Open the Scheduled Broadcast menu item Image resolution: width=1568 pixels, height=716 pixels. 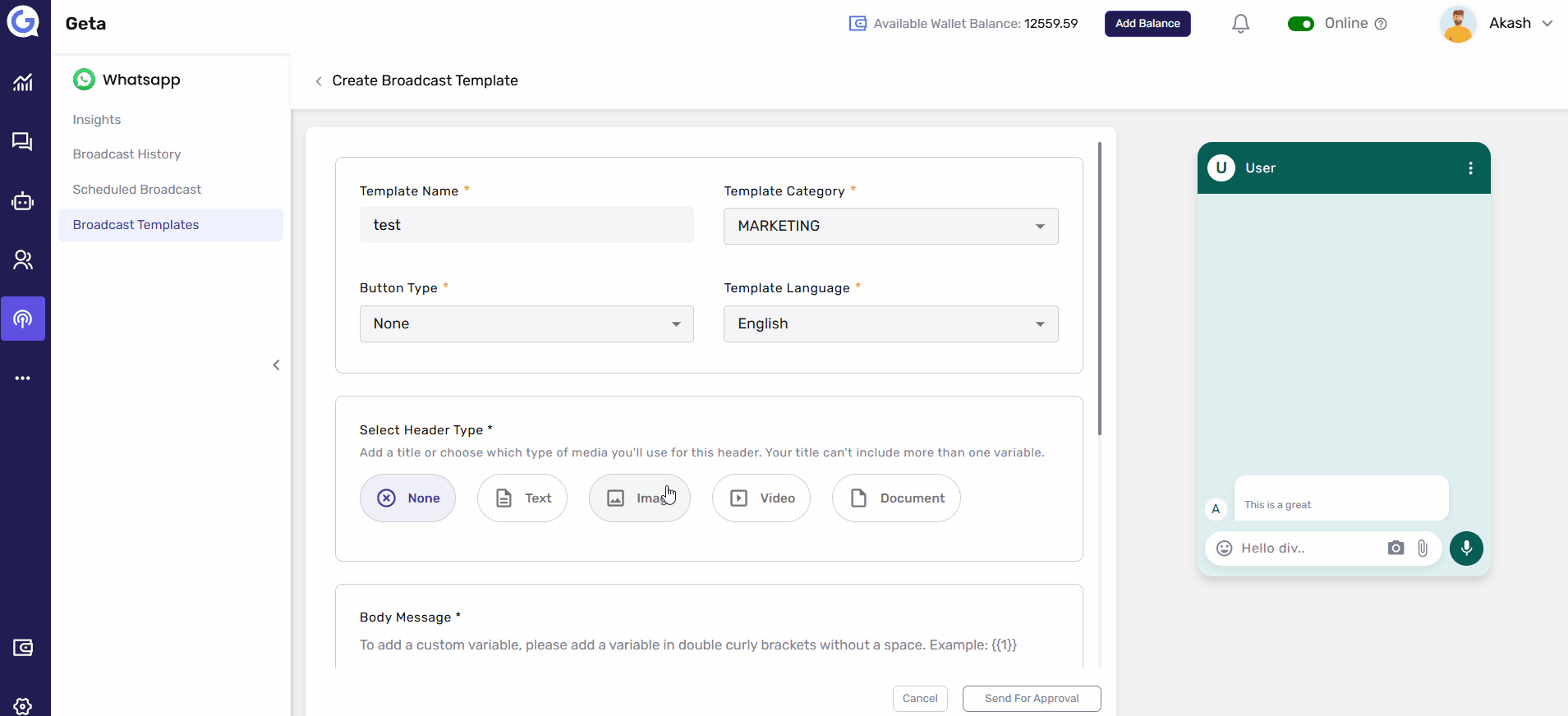[x=136, y=190]
